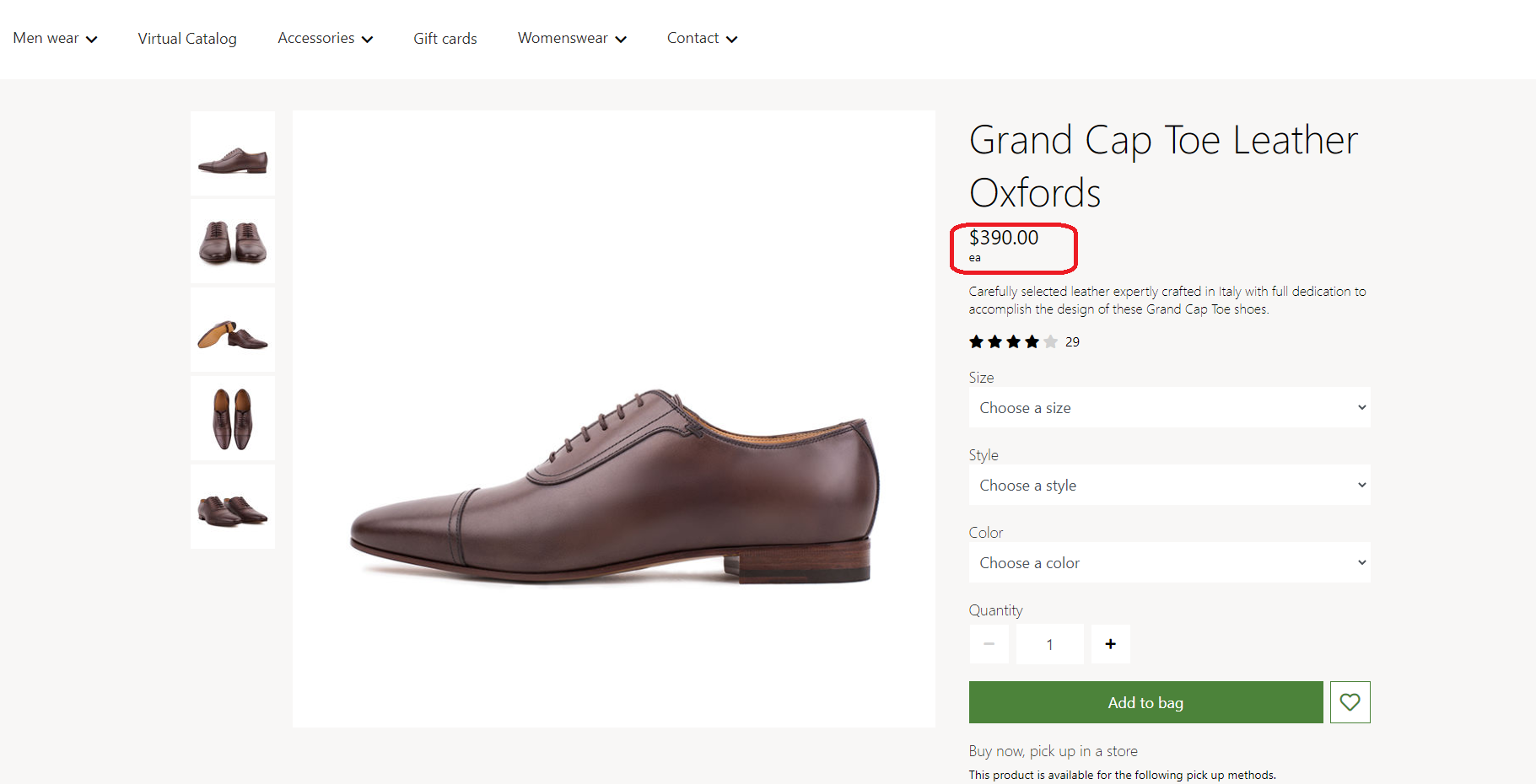The height and width of the screenshot is (784, 1536).
Task: Select the thumbnail showing the shoe sole
Action: click(233, 330)
